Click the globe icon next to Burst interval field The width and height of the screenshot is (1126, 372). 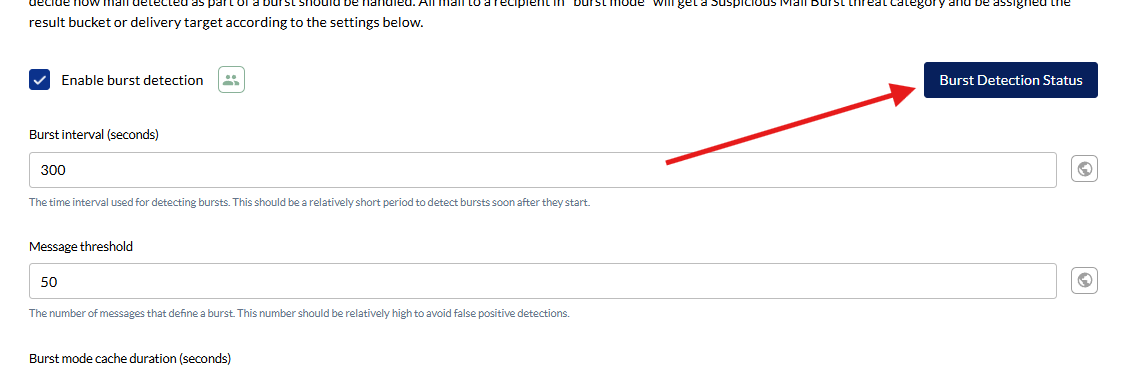[x=1084, y=169]
